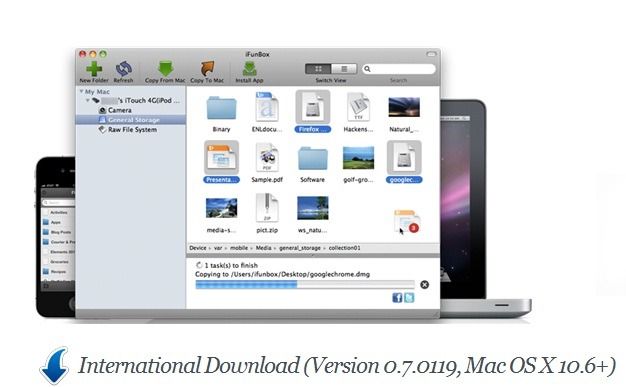The width and height of the screenshot is (626, 387).
Task: Select the Hackens... font file
Action: coord(358,107)
